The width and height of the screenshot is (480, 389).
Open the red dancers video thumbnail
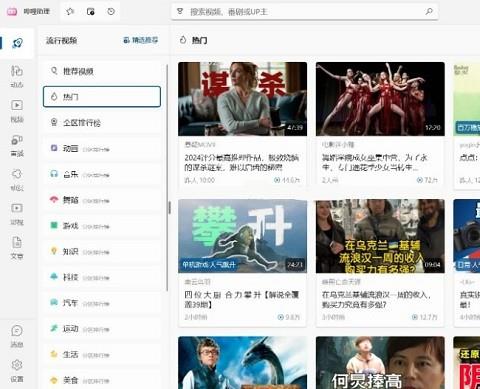tap(380, 99)
